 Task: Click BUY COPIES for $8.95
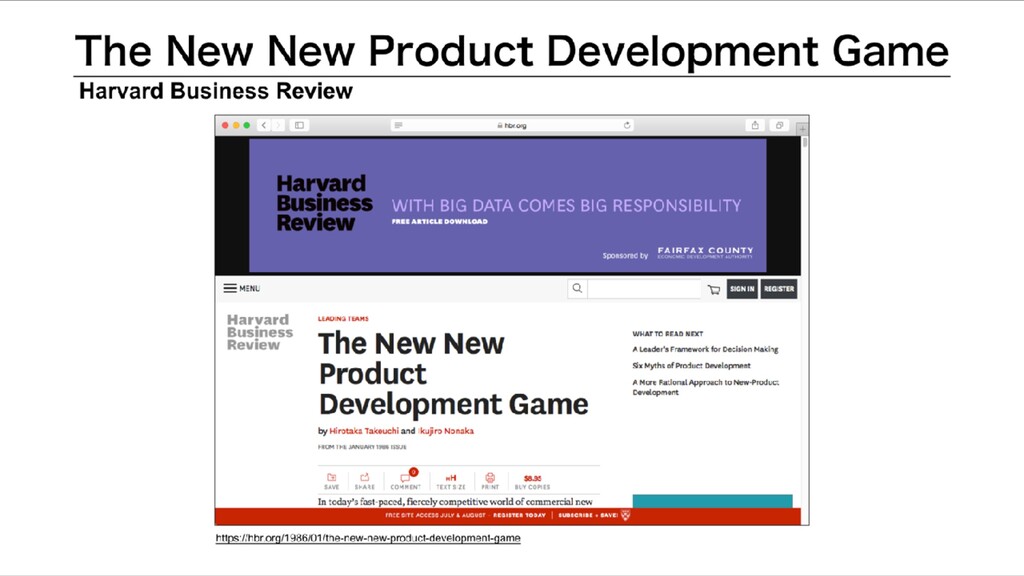(x=532, y=482)
